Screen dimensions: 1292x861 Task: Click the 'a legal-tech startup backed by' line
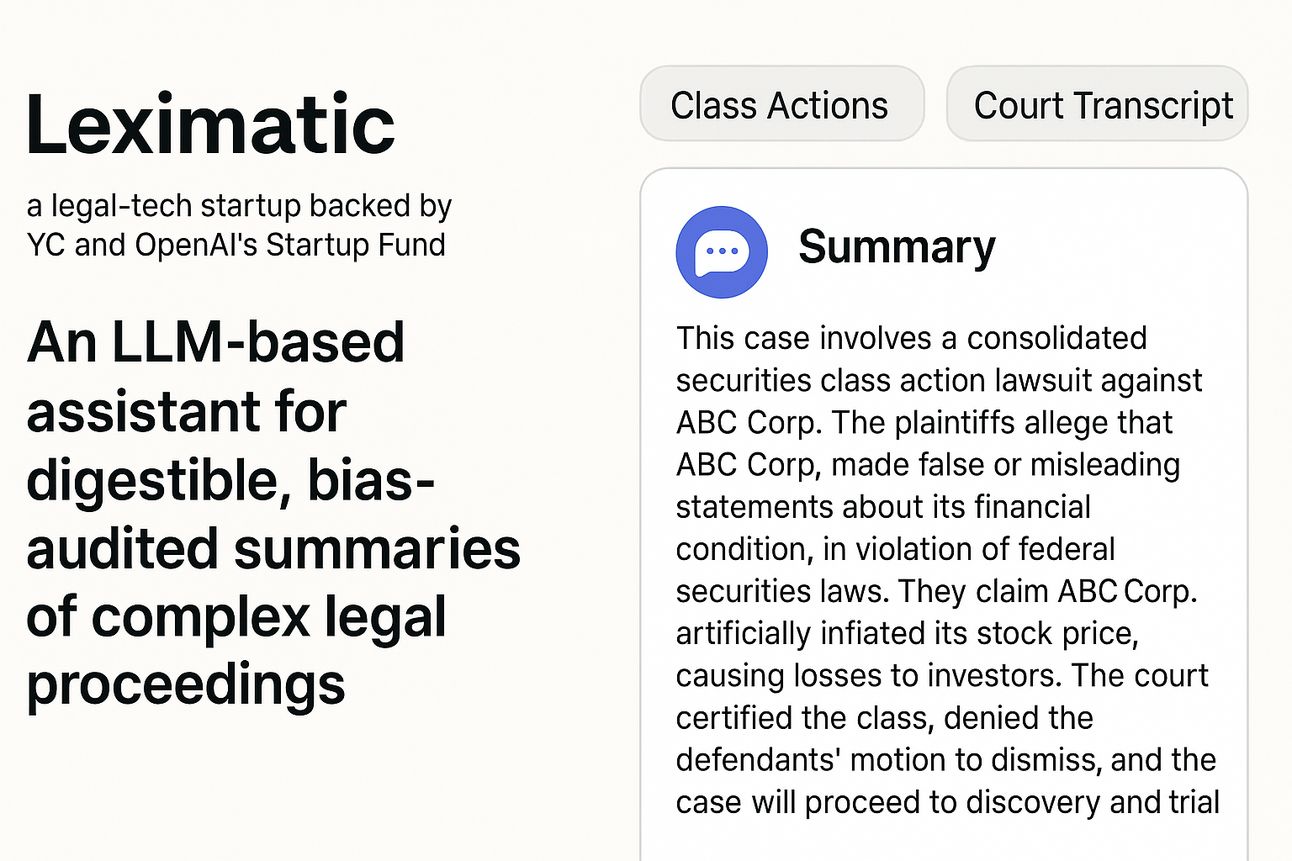coord(240,207)
